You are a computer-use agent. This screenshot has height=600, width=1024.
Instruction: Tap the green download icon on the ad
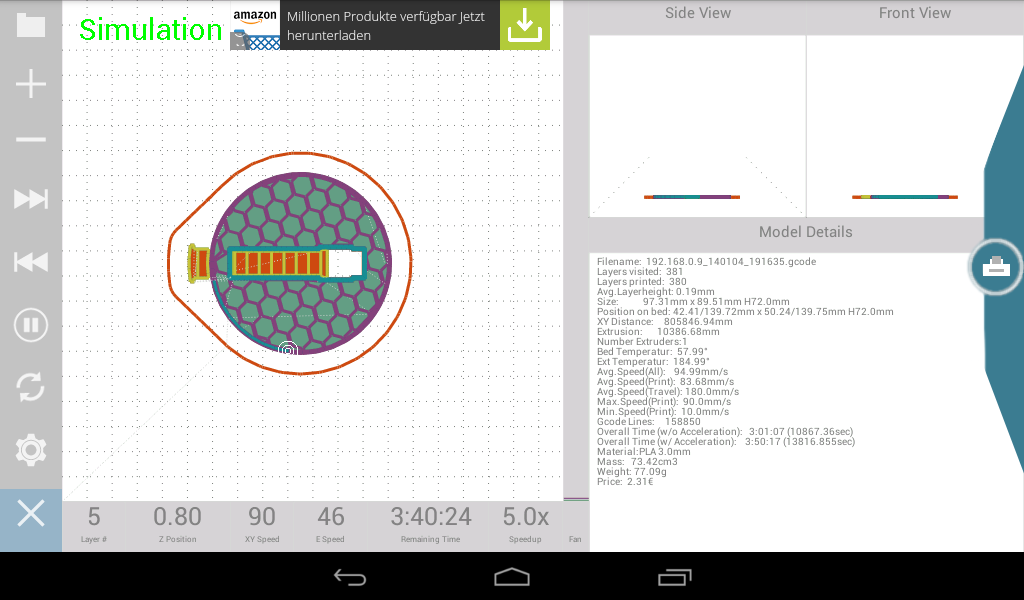(x=524, y=25)
